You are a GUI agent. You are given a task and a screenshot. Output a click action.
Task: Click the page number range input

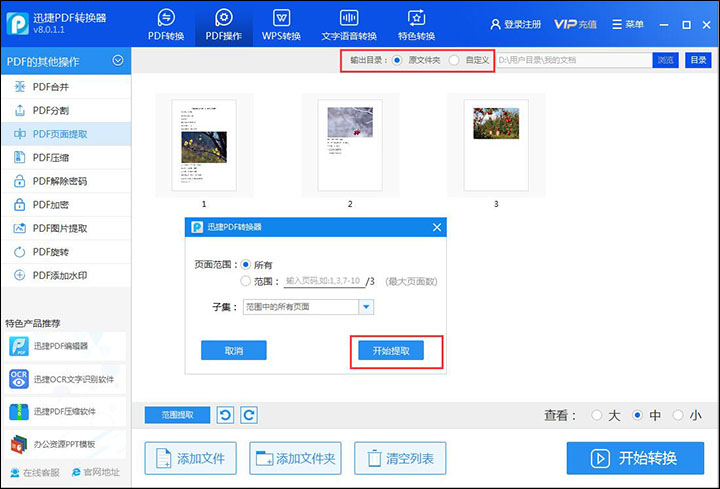tap(324, 281)
